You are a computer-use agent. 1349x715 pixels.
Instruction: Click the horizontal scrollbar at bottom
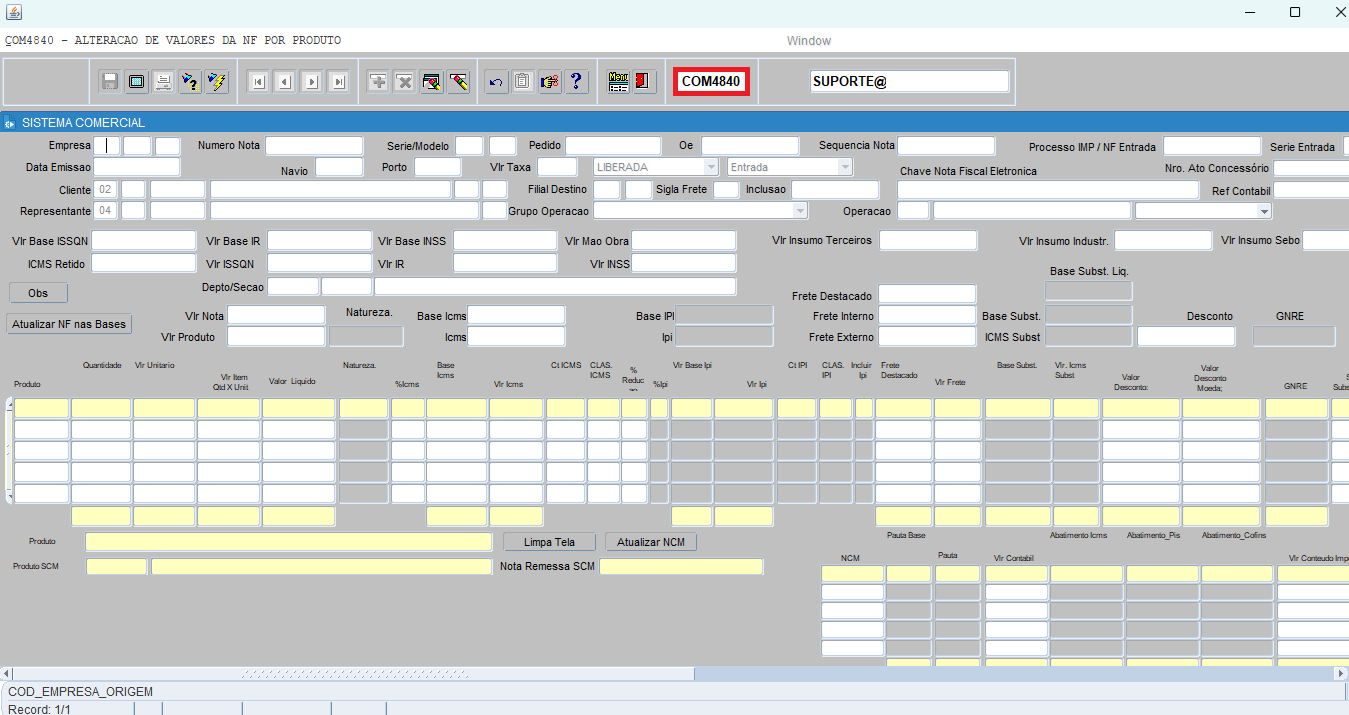coord(674,674)
